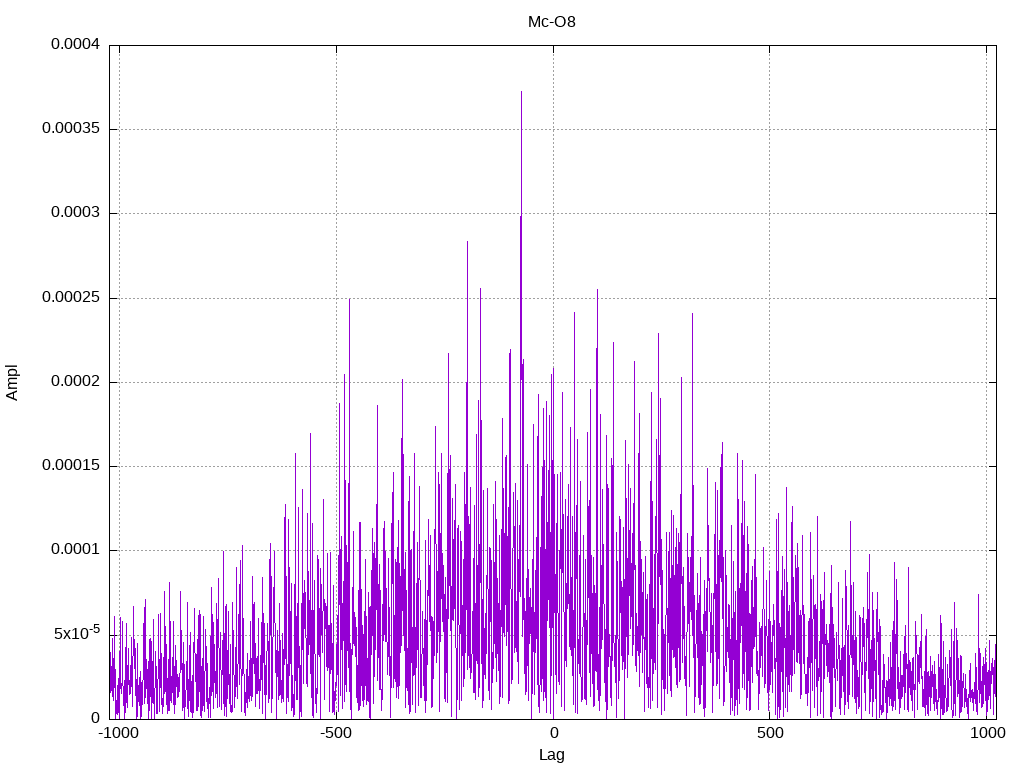Click the 1000 X-axis tick label
Image resolution: width=1024 pixels, height=768 pixels.
pos(987,733)
